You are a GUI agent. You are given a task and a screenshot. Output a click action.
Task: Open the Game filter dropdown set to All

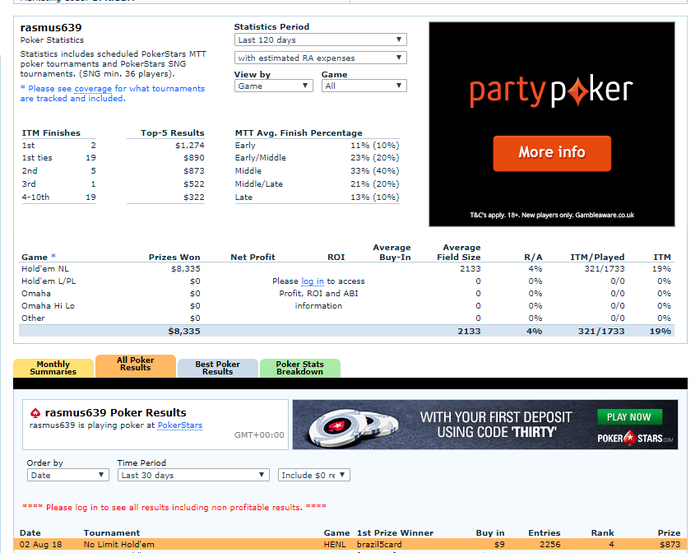coord(363,86)
